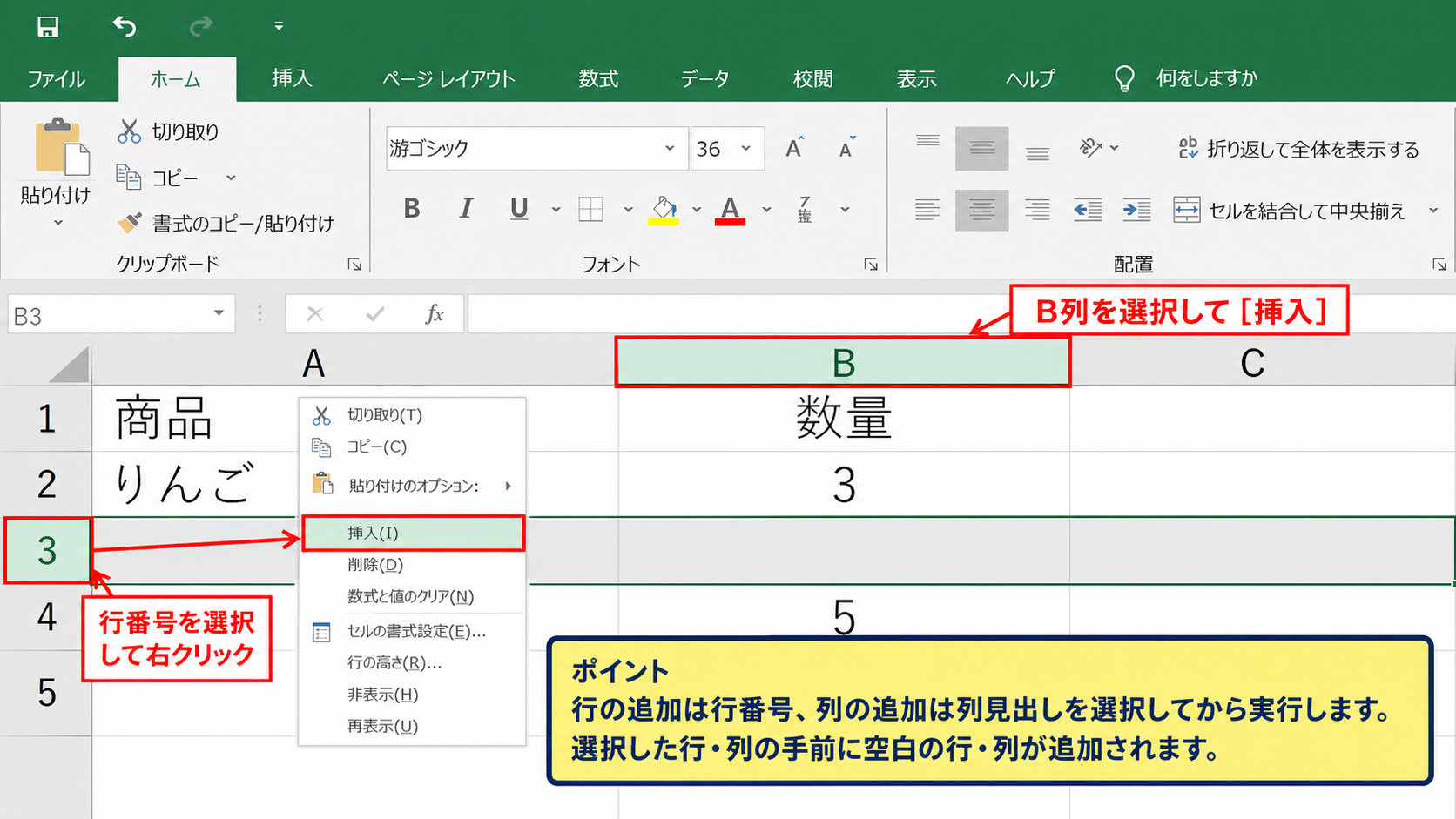Click the increase indent icon
Image resolution: width=1456 pixels, height=819 pixels.
pyautogui.click(x=1136, y=210)
